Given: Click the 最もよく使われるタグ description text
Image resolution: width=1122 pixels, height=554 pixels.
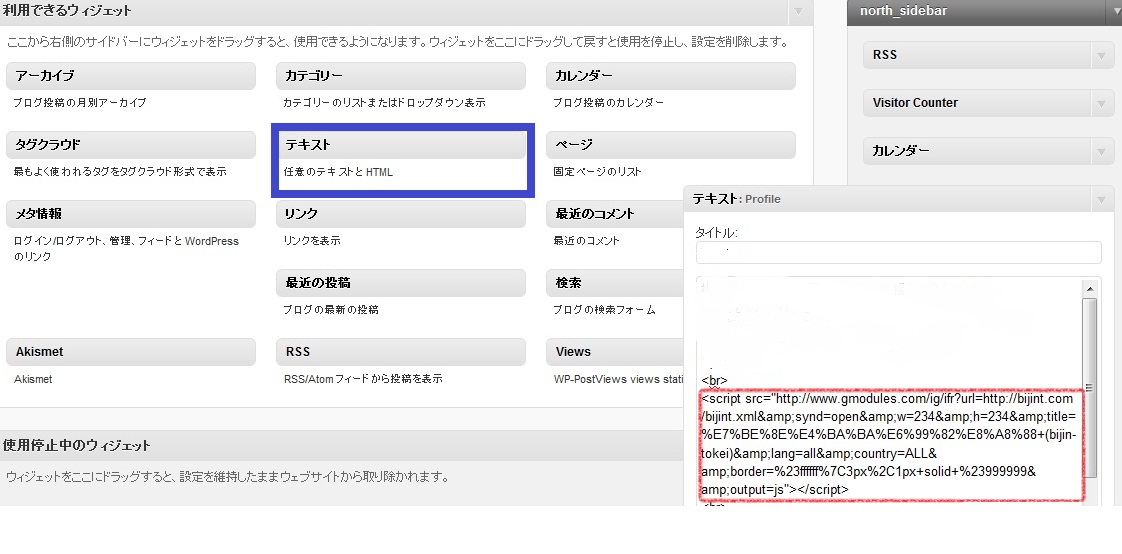Looking at the screenshot, I should [x=119, y=172].
